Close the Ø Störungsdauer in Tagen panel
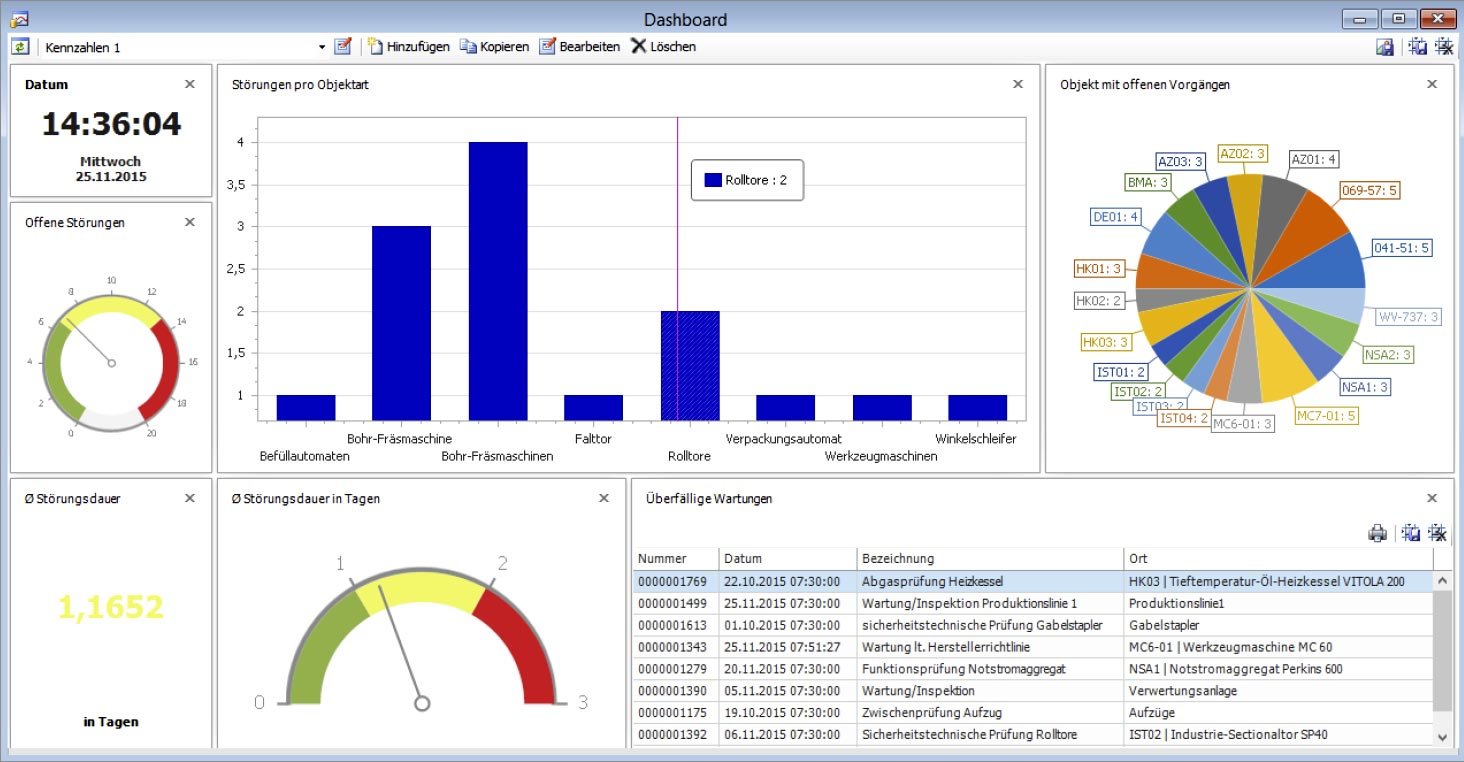Viewport: 1464px width, 762px height. coord(603,498)
